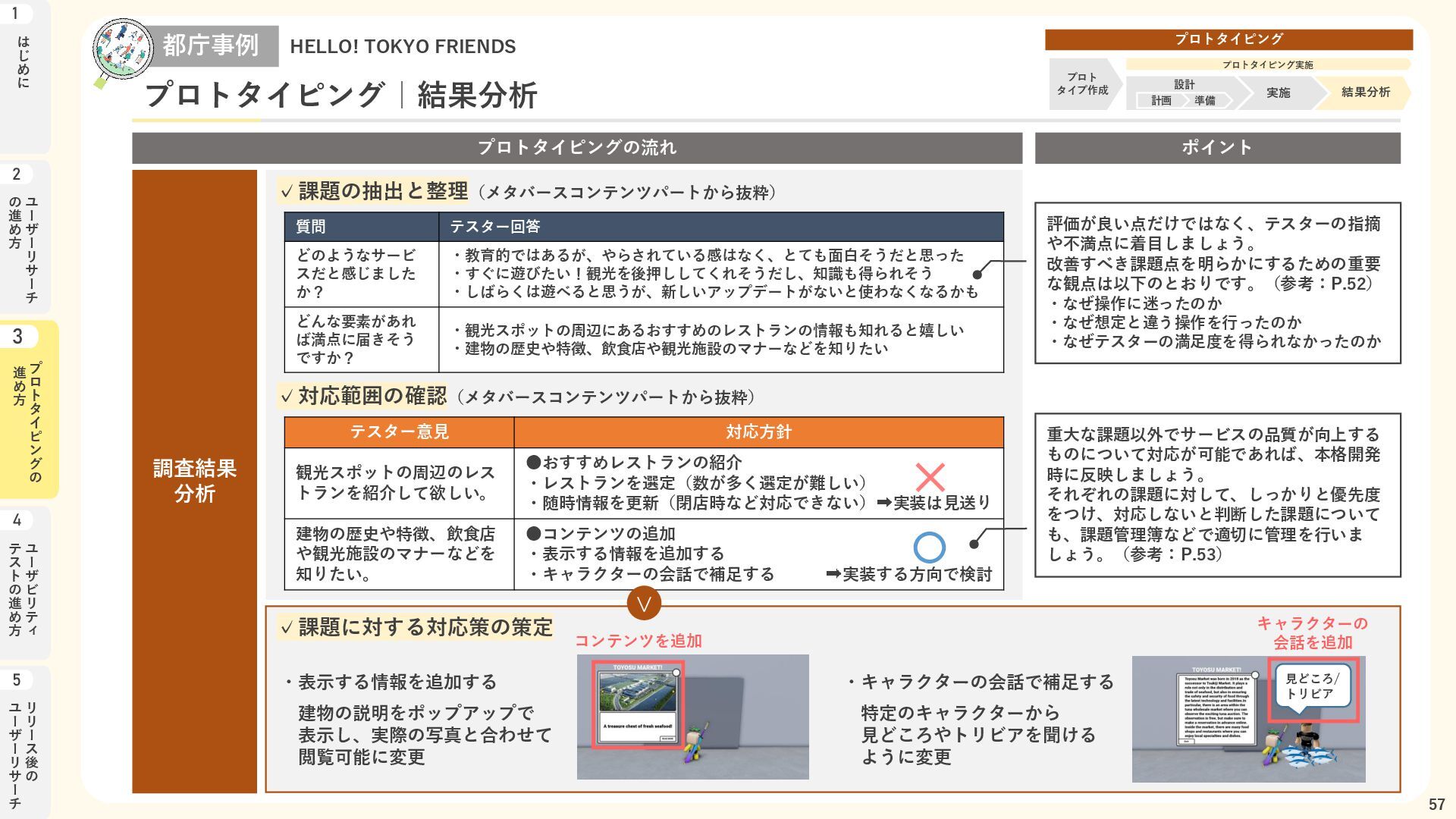Click the blue circle mark in the content row
The image size is (1456, 819).
click(929, 547)
